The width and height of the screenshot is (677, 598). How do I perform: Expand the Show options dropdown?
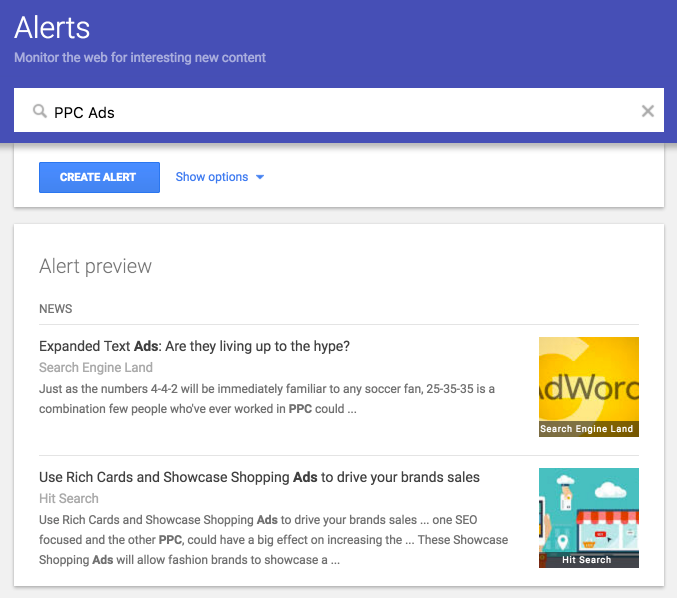[x=220, y=177]
